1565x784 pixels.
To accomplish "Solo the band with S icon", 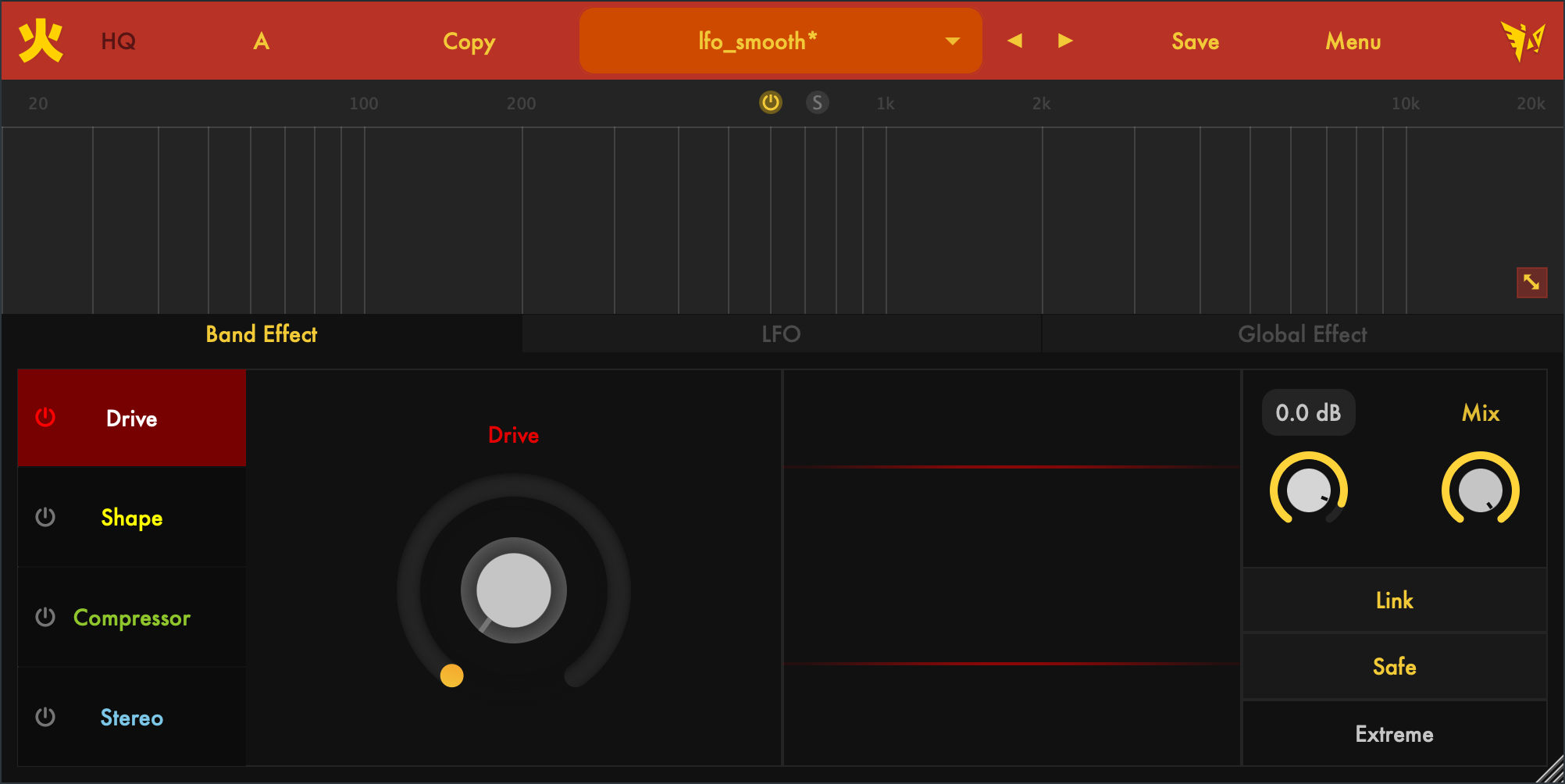I will [817, 102].
